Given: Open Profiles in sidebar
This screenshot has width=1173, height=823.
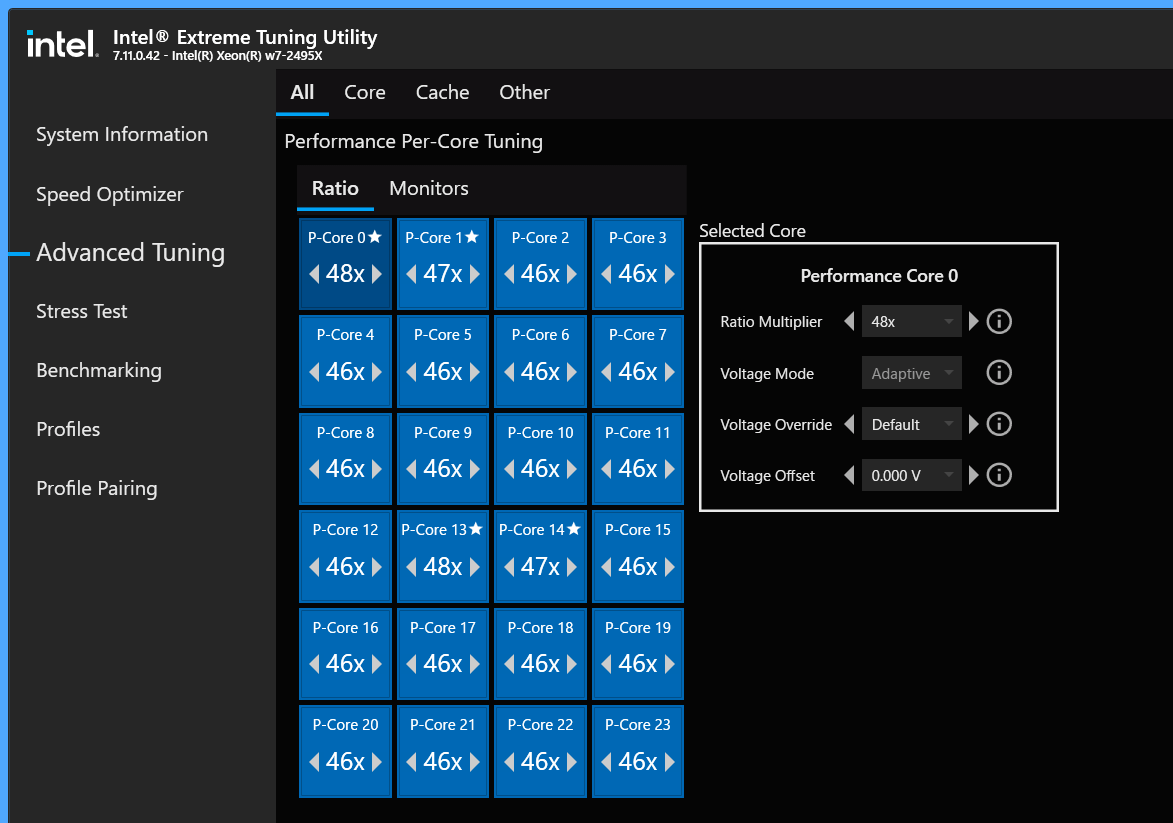Looking at the screenshot, I should (x=68, y=429).
